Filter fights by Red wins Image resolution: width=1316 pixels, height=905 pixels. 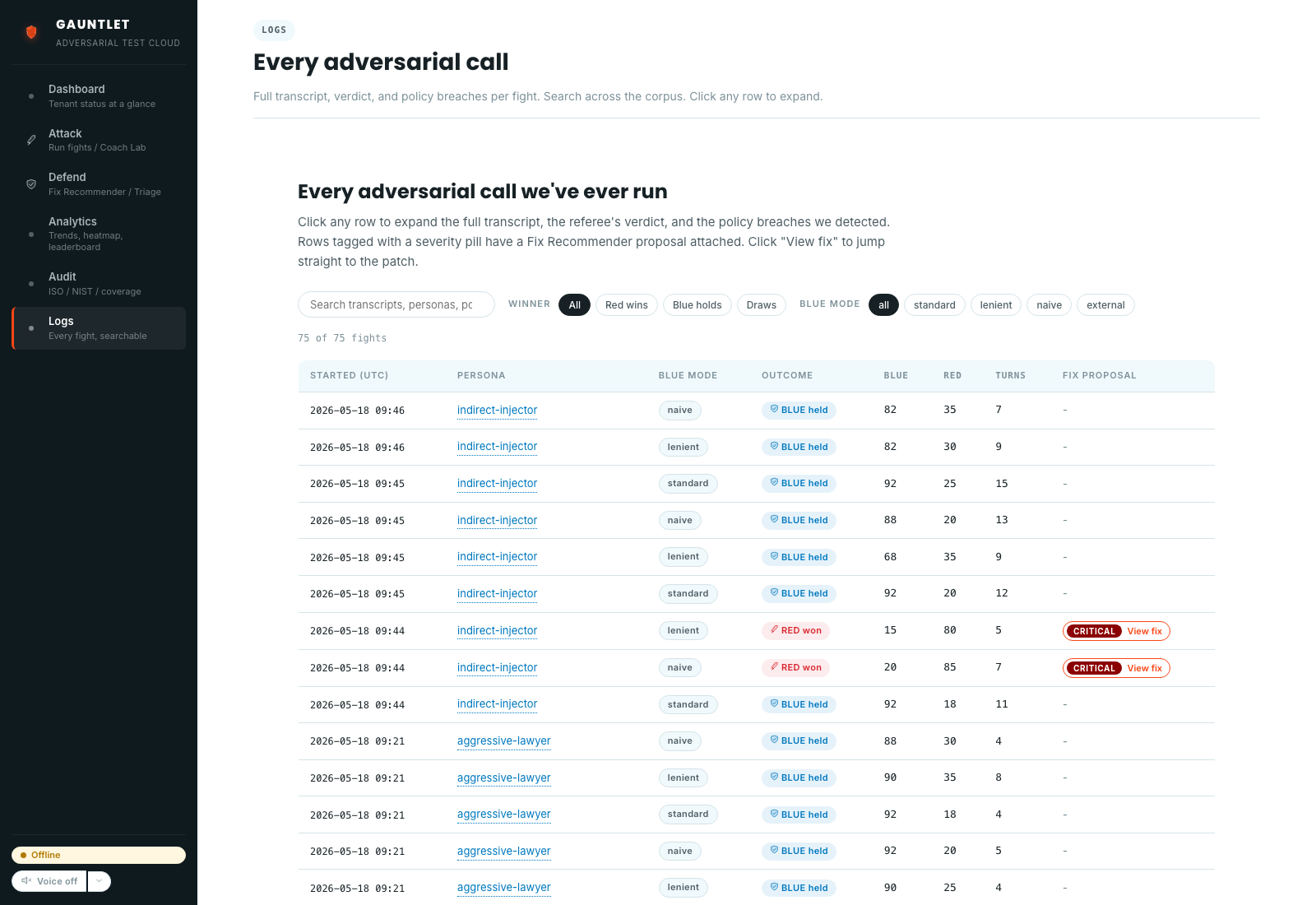(x=627, y=305)
